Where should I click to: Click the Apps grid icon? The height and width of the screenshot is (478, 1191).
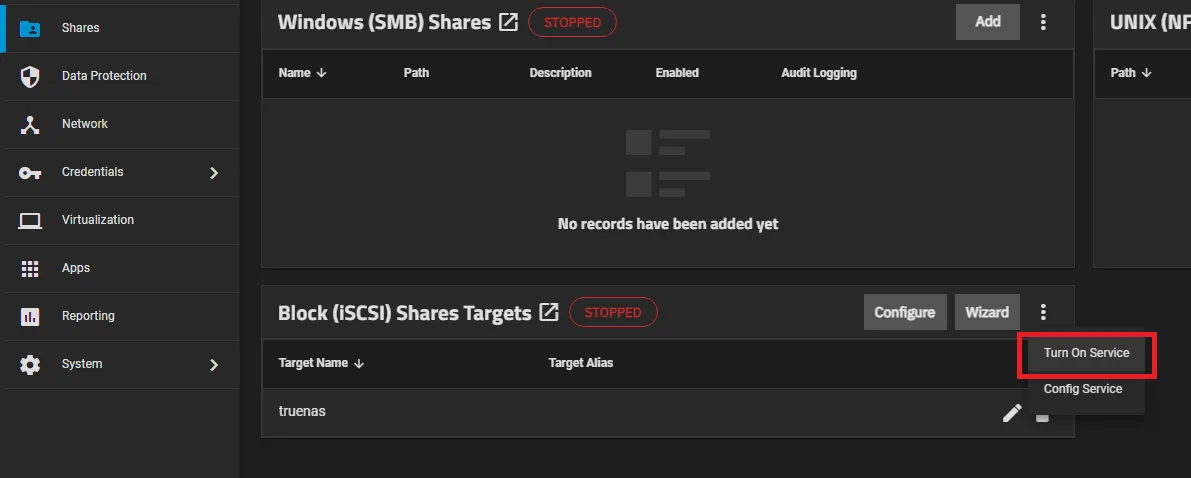pos(30,268)
